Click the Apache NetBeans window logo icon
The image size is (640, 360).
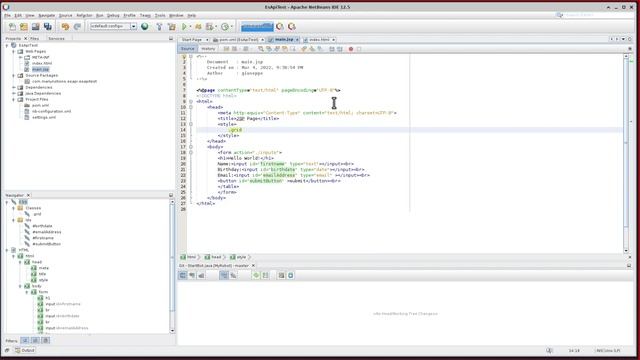tap(6, 7)
